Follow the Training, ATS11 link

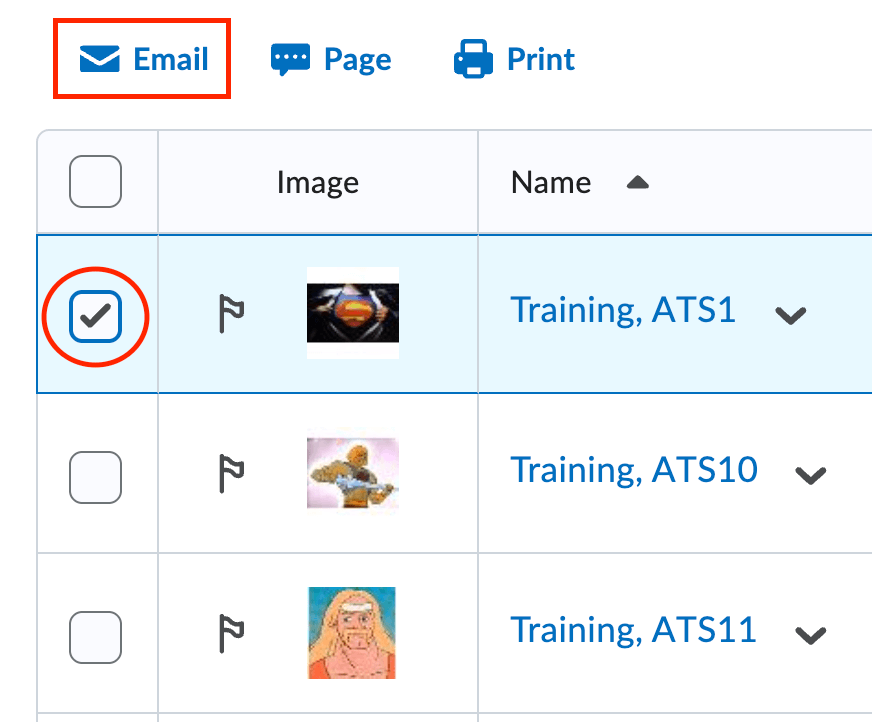633,630
